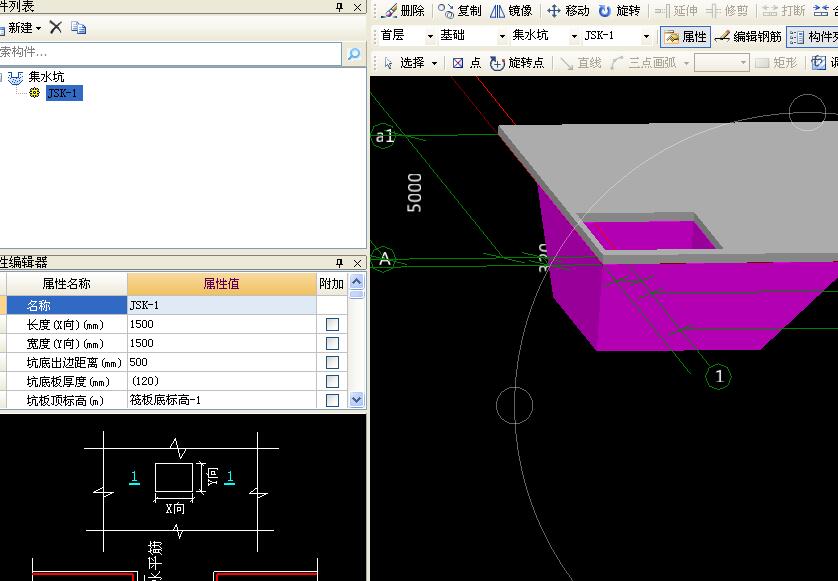Open the empty combo box beside arc tool
838x581 pixels.
click(x=721, y=63)
